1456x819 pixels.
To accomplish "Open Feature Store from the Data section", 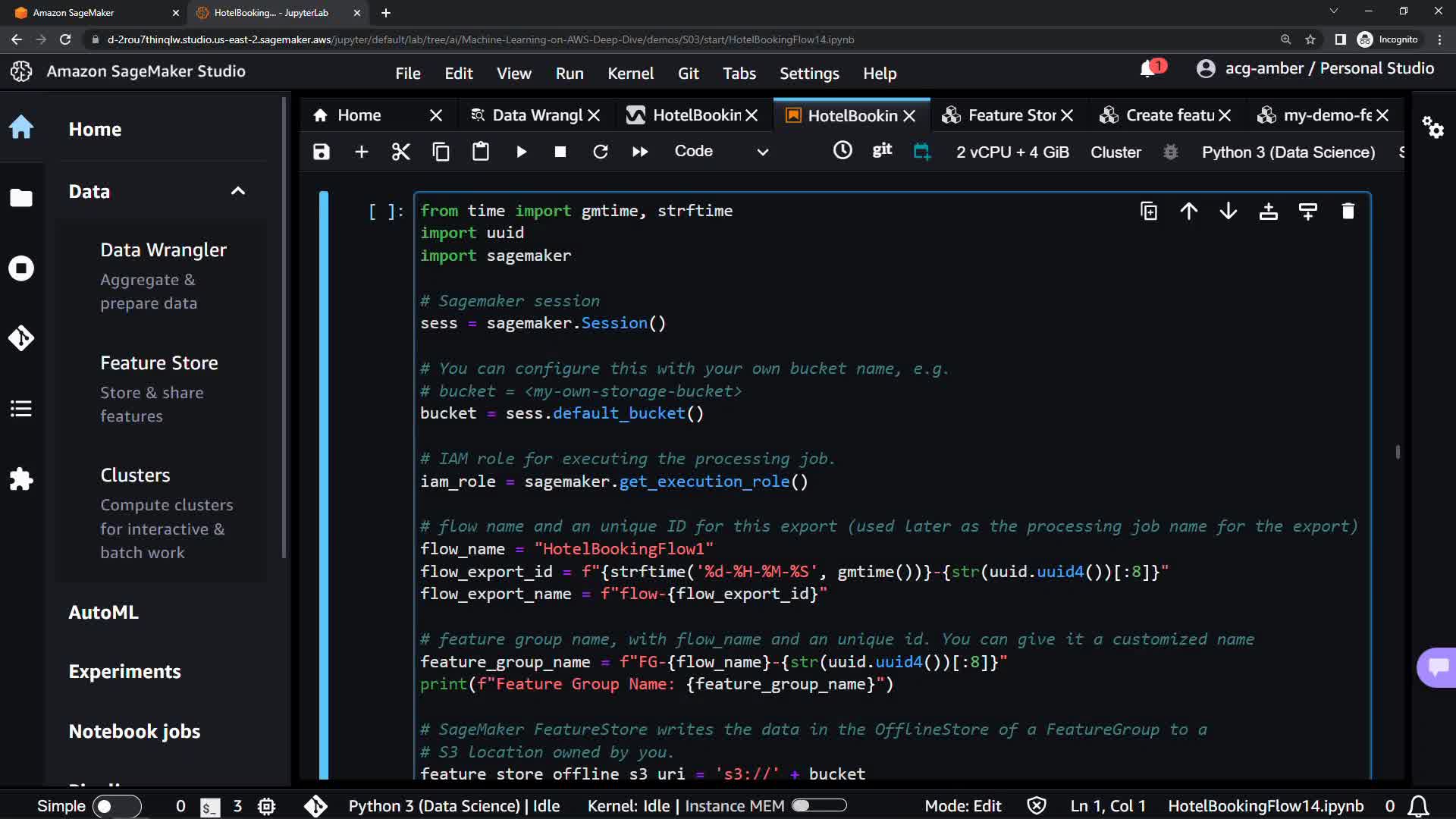I will click(159, 363).
